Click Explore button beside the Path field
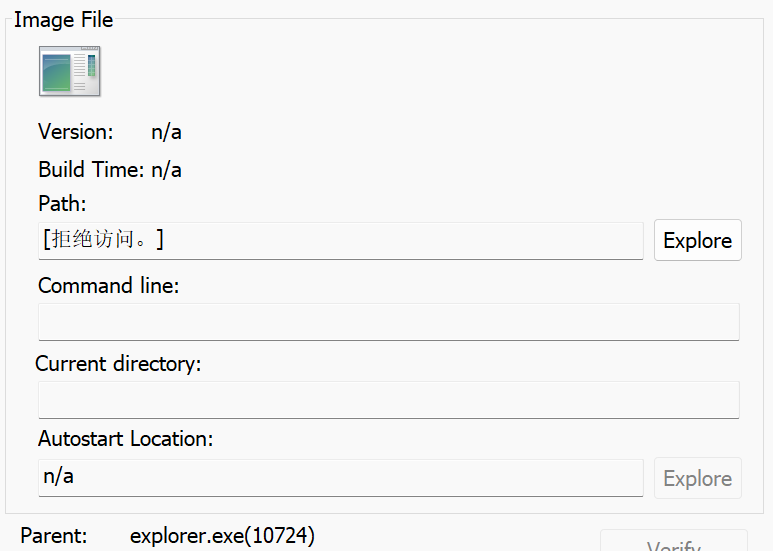This screenshot has height=551, width=773. (x=697, y=240)
